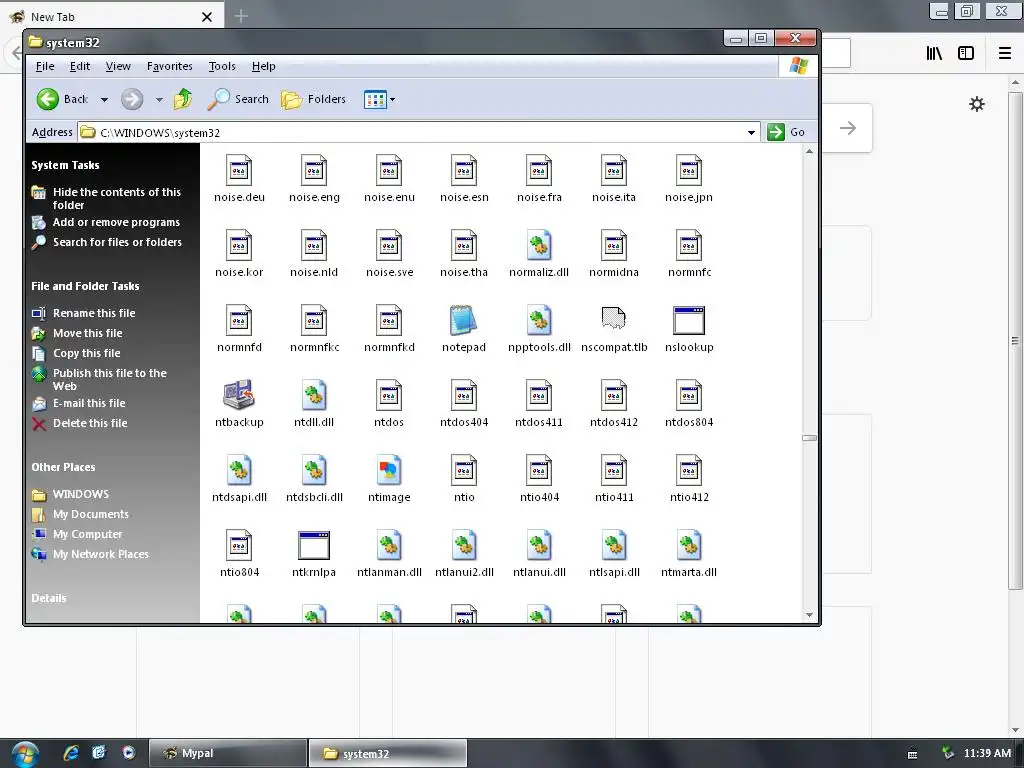Click Search for files or folders link
This screenshot has height=768, width=1024.
[x=118, y=242]
